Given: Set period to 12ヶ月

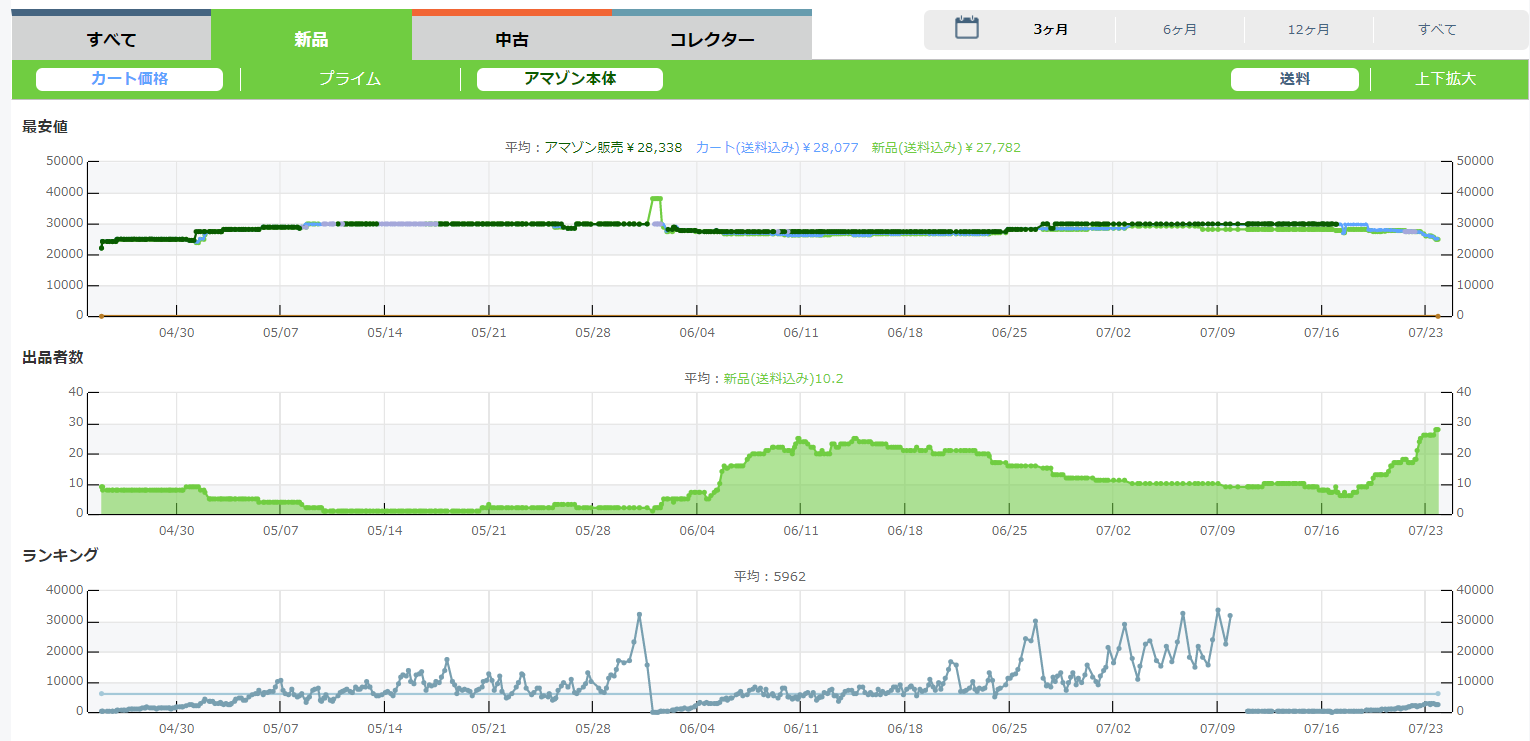Looking at the screenshot, I should tap(1308, 30).
